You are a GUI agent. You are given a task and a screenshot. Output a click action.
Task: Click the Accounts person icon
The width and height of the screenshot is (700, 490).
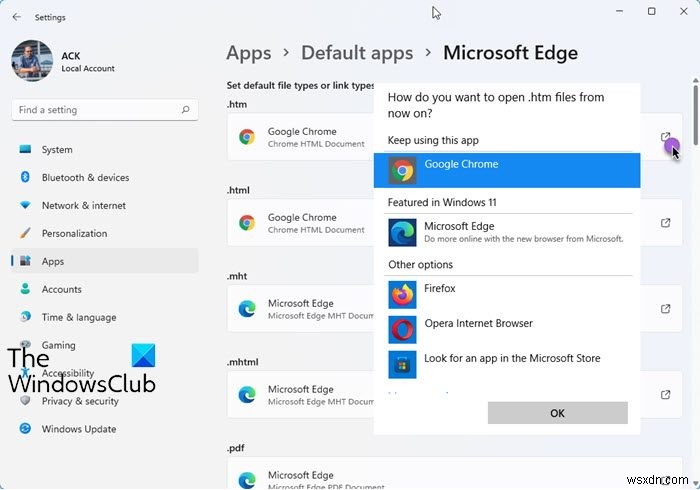point(25,289)
